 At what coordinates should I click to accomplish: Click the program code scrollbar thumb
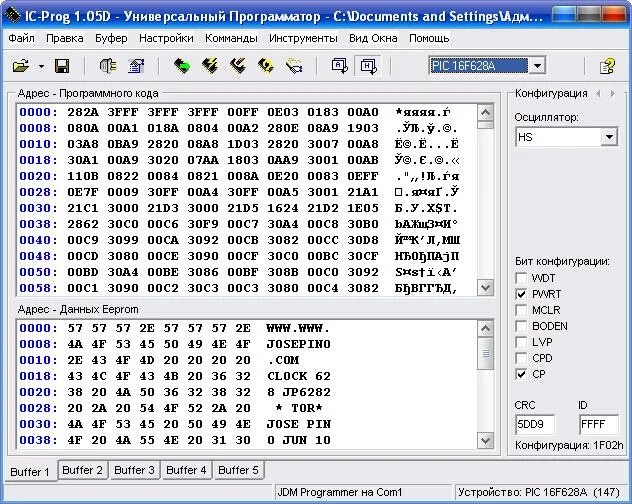485,124
